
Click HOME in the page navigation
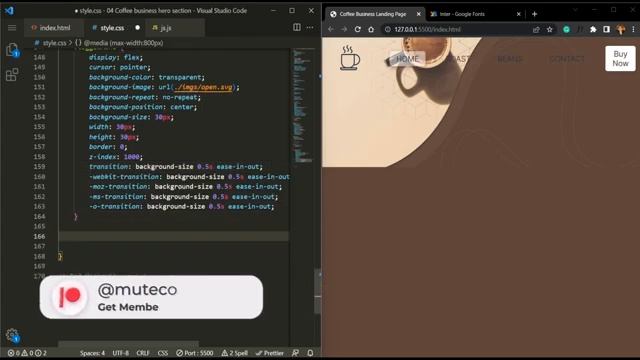407,59
